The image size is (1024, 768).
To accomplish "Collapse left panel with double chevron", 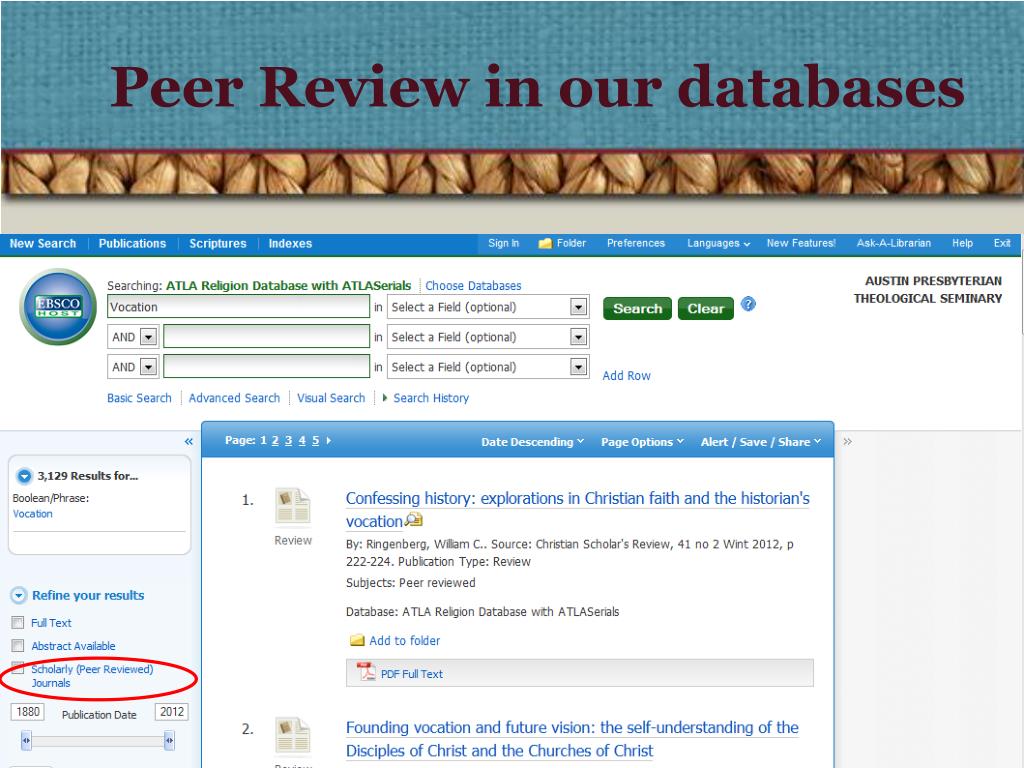I will click(189, 442).
